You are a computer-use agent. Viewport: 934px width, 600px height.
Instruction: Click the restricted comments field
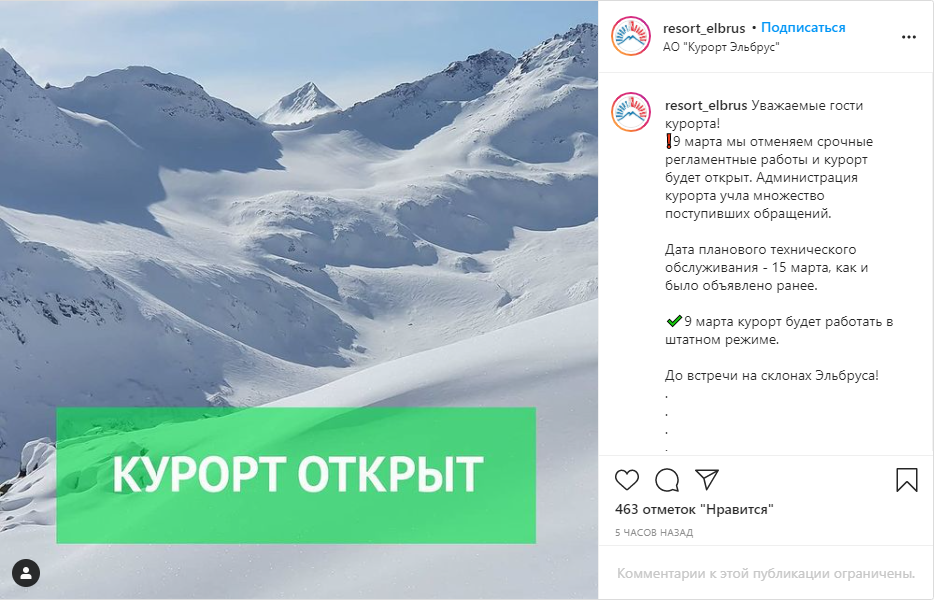click(765, 573)
